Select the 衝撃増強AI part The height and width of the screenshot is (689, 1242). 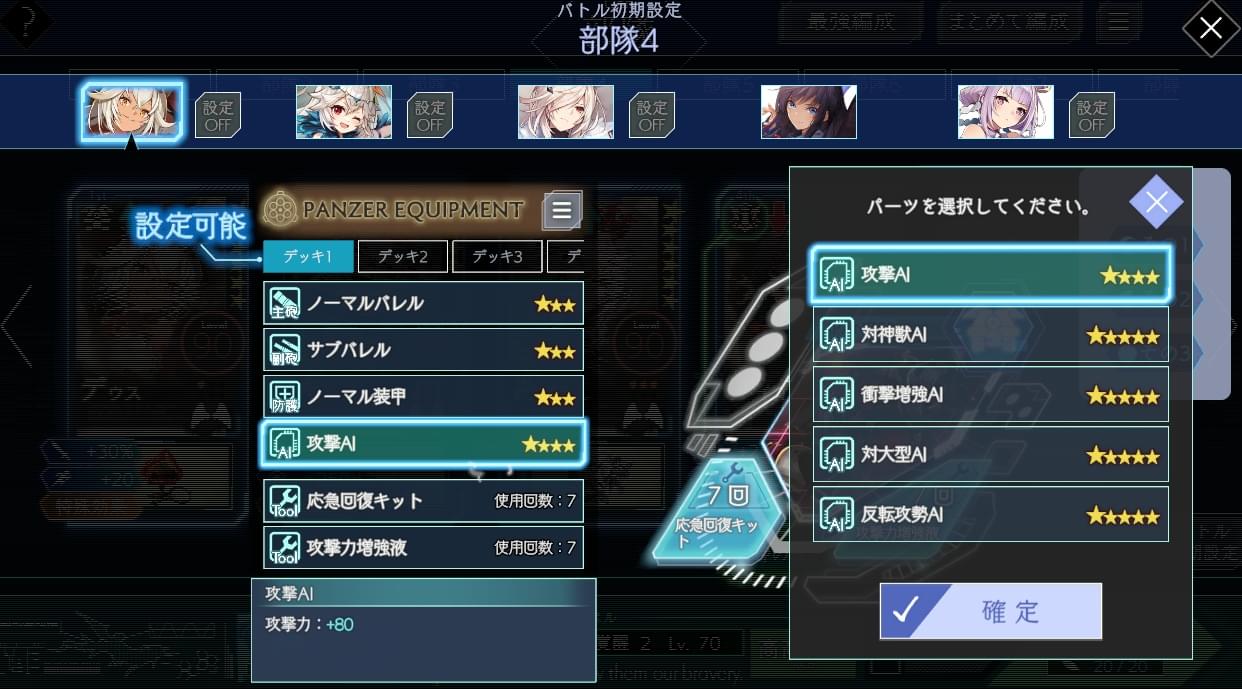point(991,395)
